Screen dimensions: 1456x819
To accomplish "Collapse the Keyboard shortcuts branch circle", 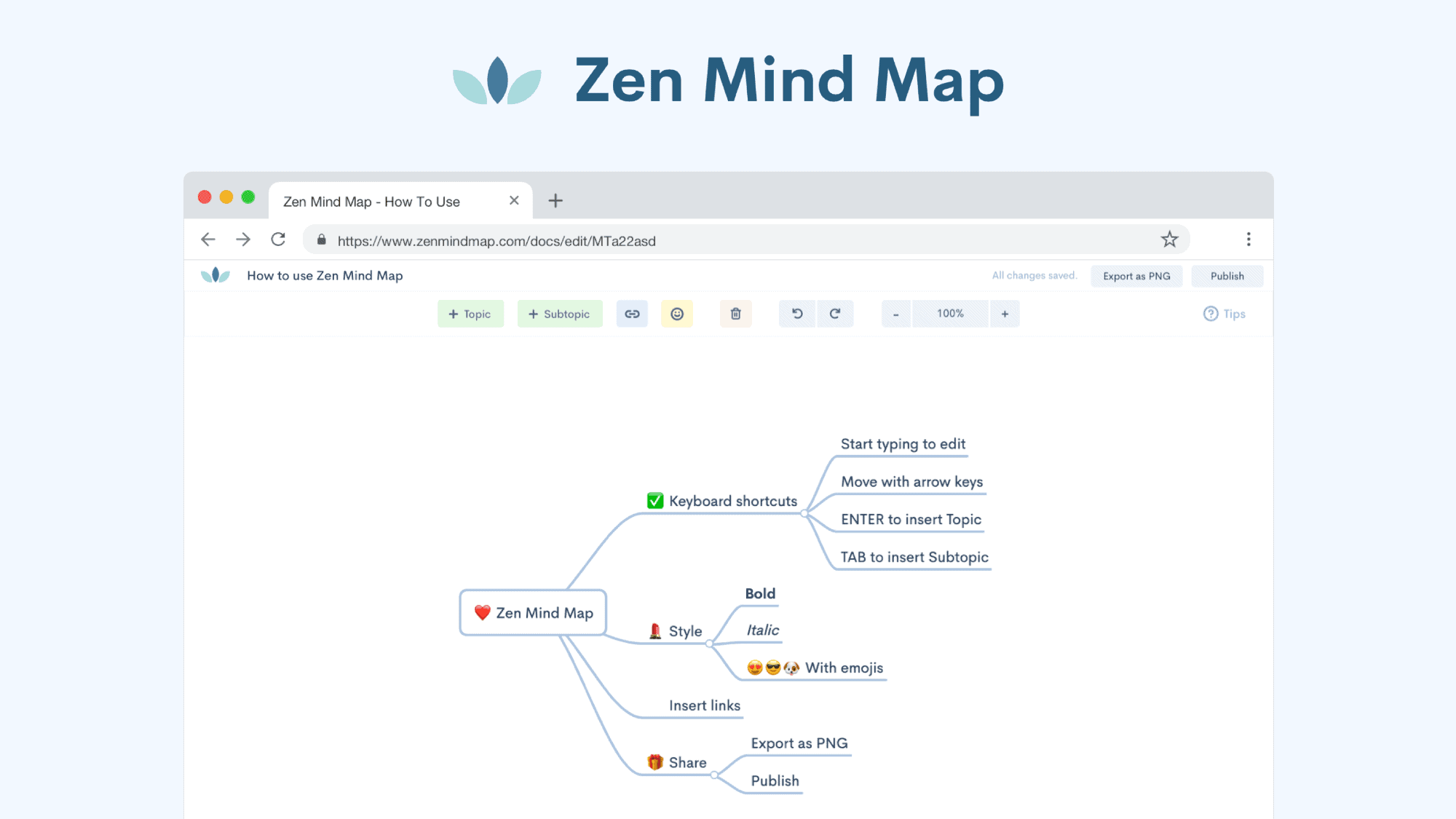I will tap(804, 514).
